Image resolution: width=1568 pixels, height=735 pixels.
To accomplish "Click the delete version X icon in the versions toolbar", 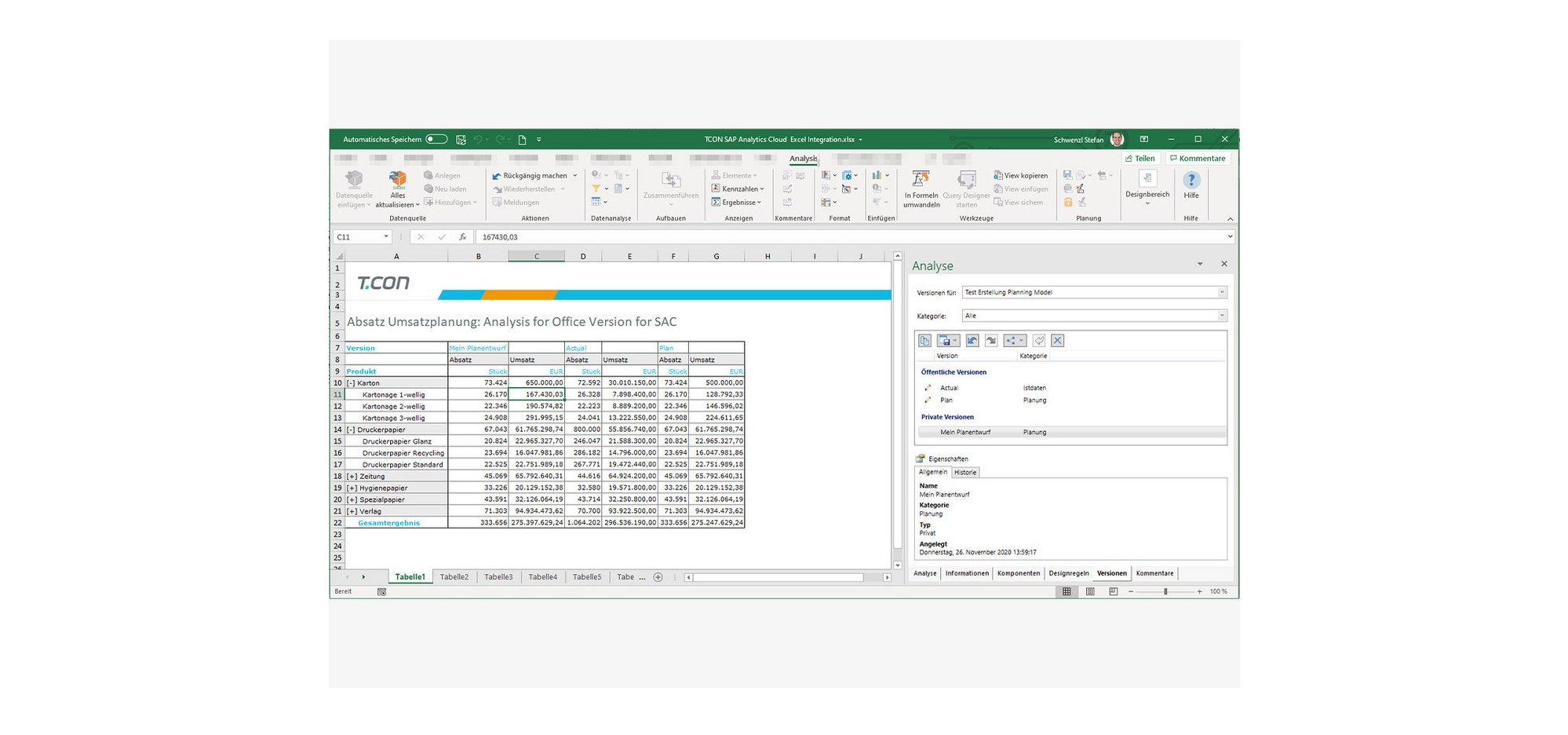I will 1057,341.
